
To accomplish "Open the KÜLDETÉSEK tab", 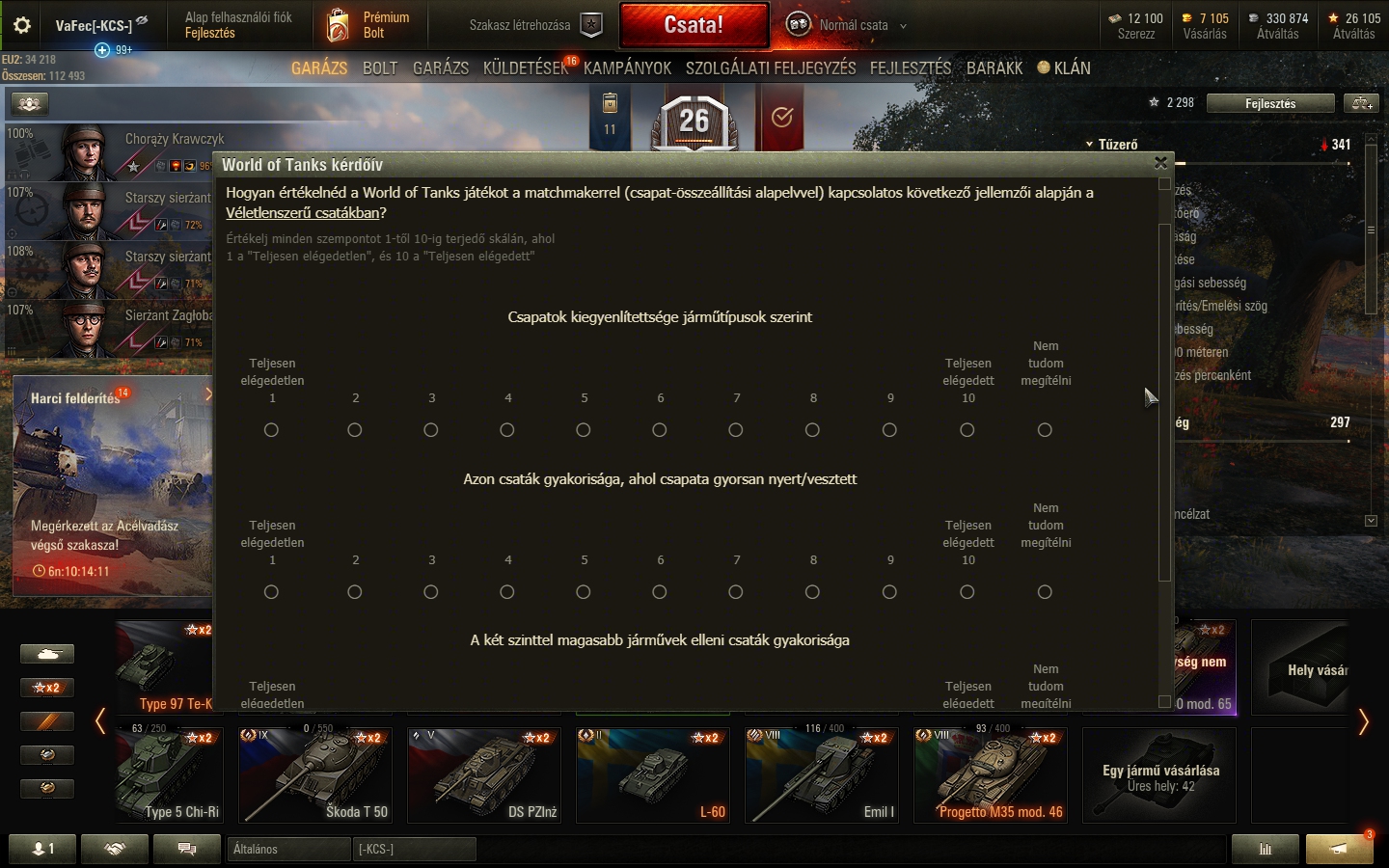I will click(x=526, y=68).
